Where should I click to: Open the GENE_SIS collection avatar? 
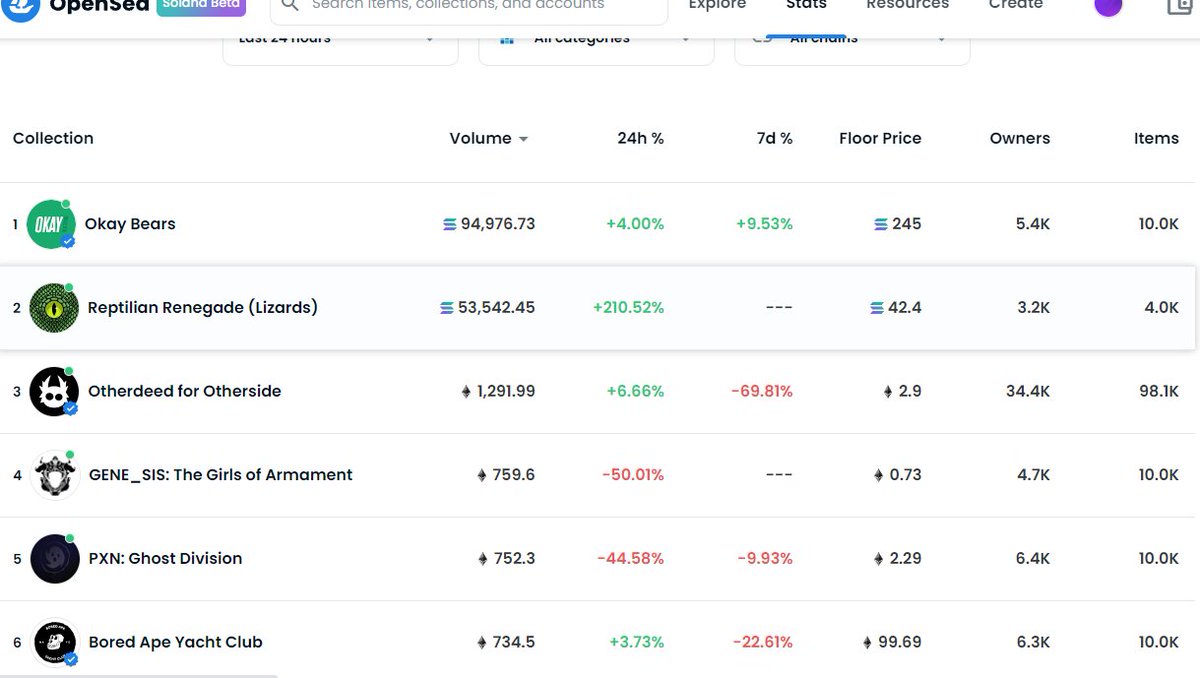[56, 475]
